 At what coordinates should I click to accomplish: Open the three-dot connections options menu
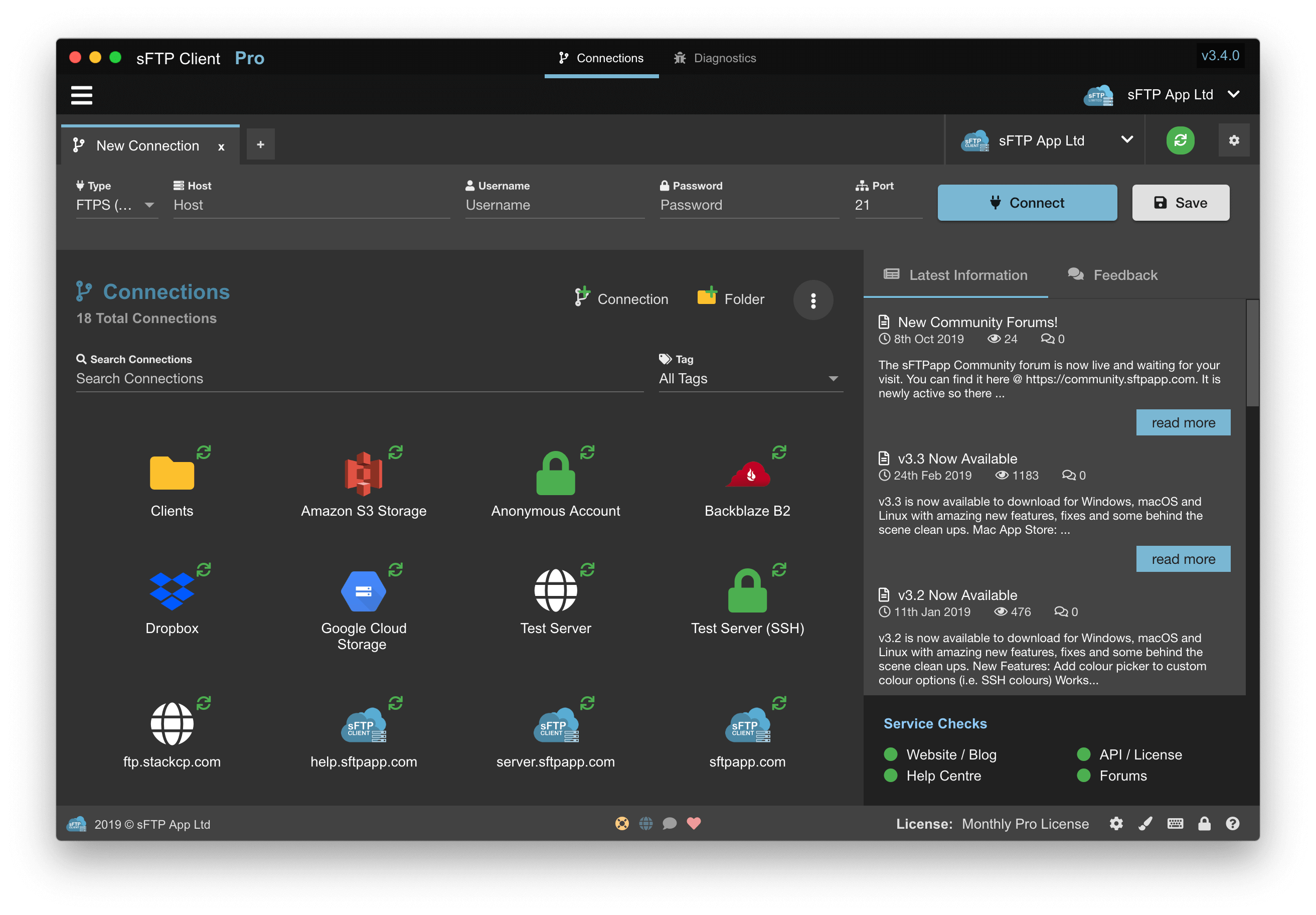(813, 300)
